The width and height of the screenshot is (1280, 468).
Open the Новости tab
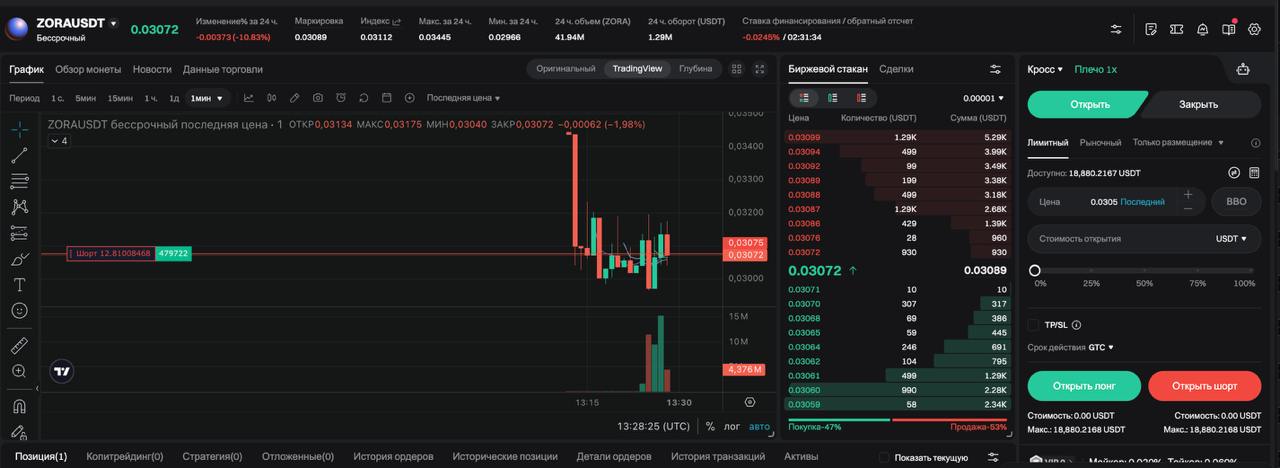152,69
